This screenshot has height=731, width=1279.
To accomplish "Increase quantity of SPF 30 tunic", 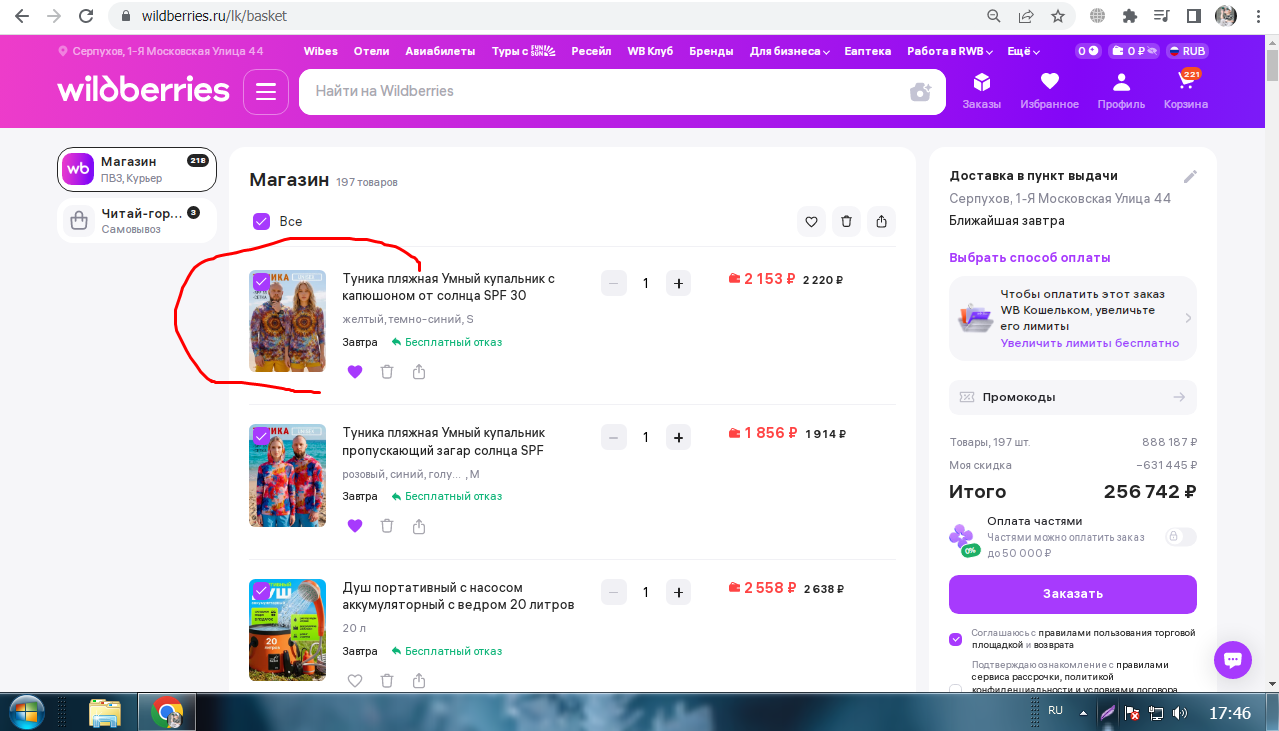I will [x=678, y=283].
